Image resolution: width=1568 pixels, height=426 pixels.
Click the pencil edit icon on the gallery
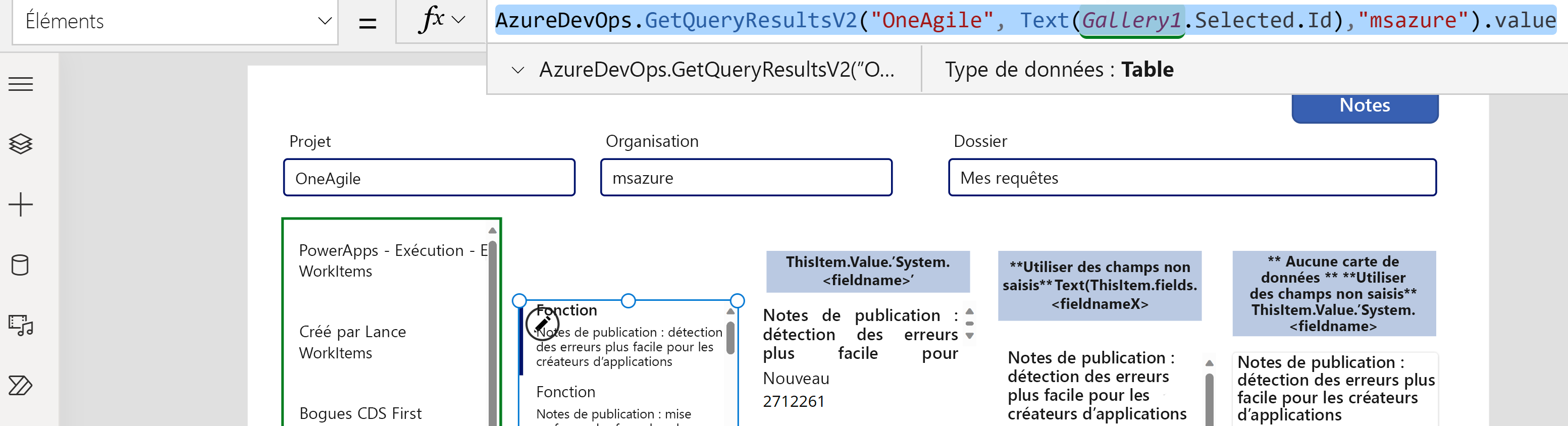542,323
